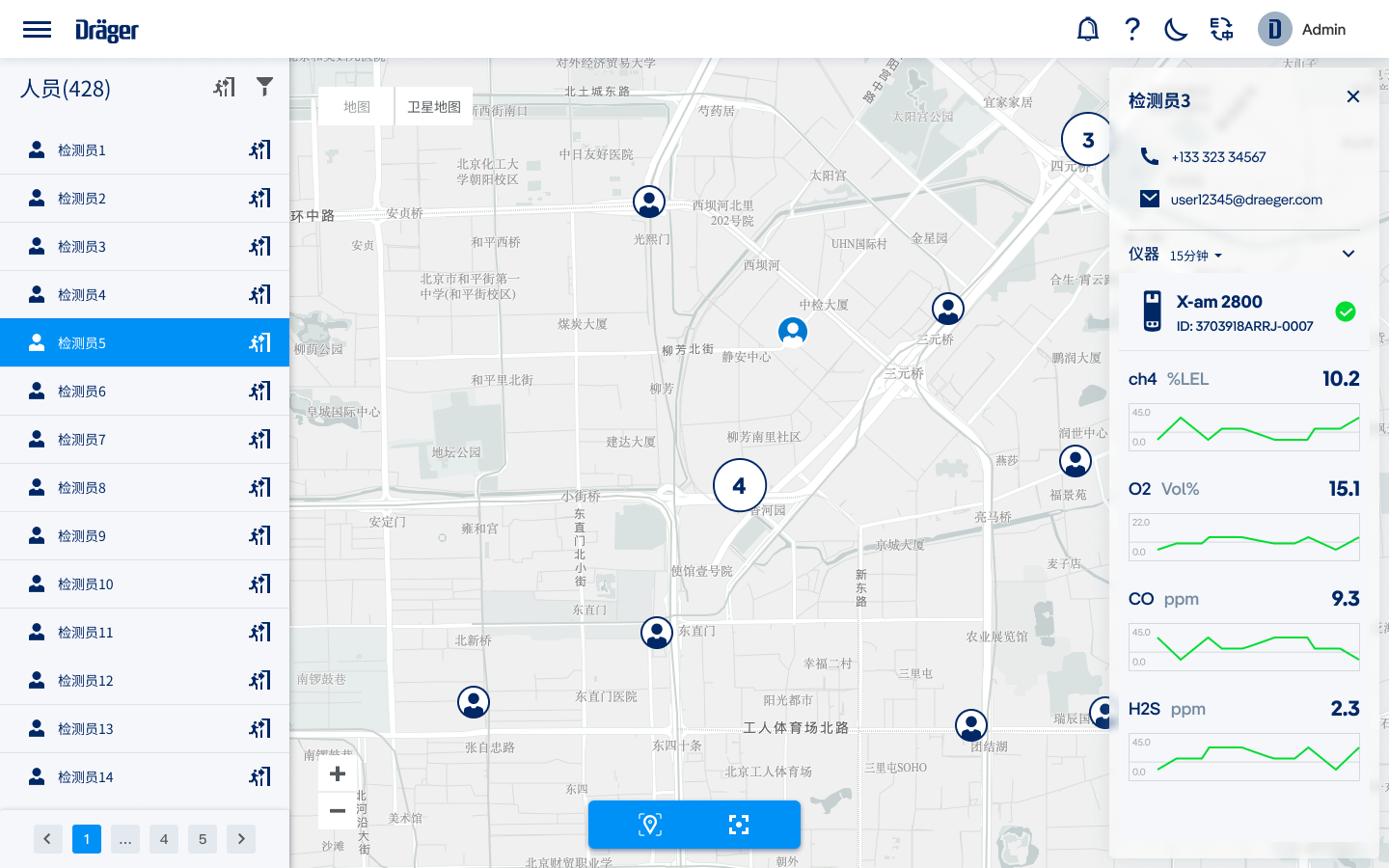This screenshot has width=1389, height=868.
Task: Close the 检测员3 detail panel
Action: click(x=1353, y=96)
